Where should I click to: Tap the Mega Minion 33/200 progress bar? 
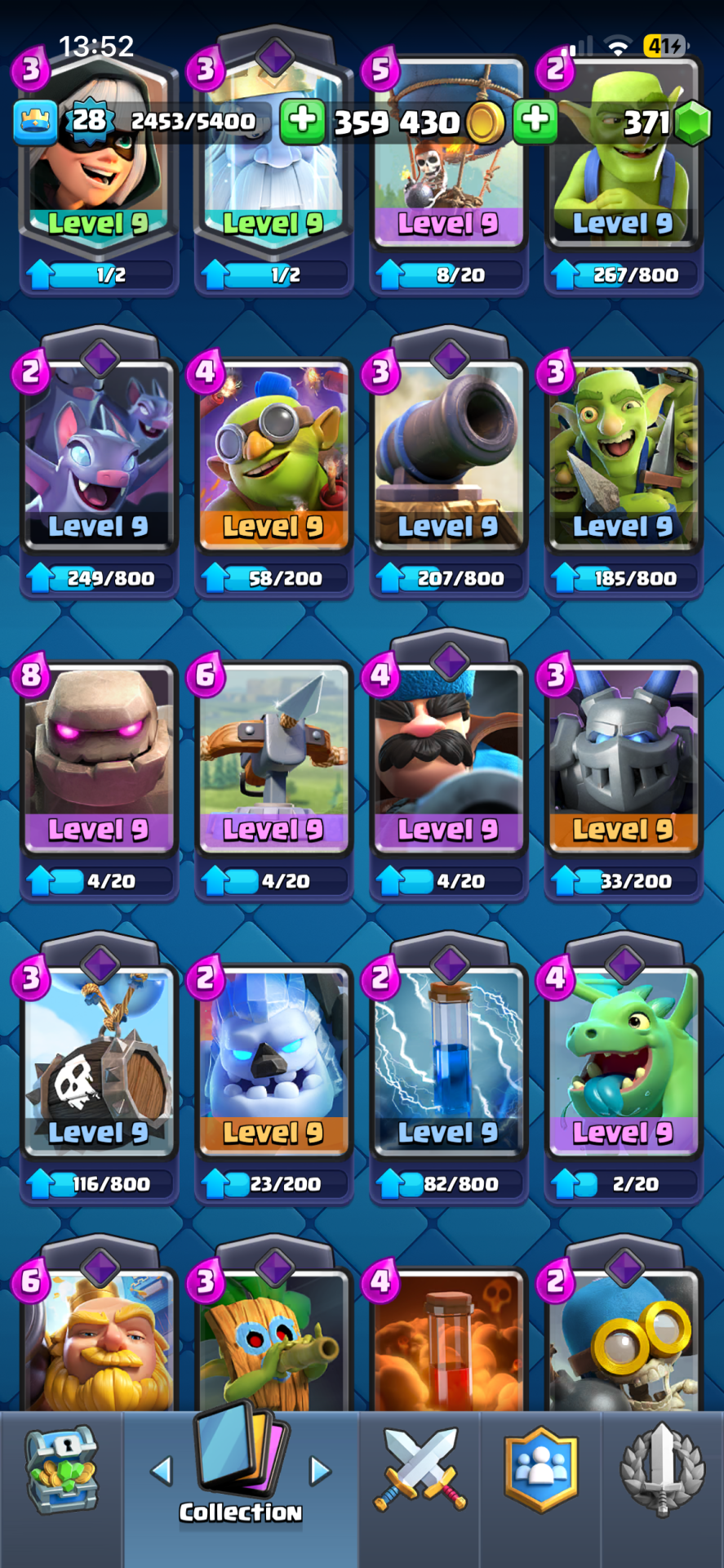pos(625,881)
